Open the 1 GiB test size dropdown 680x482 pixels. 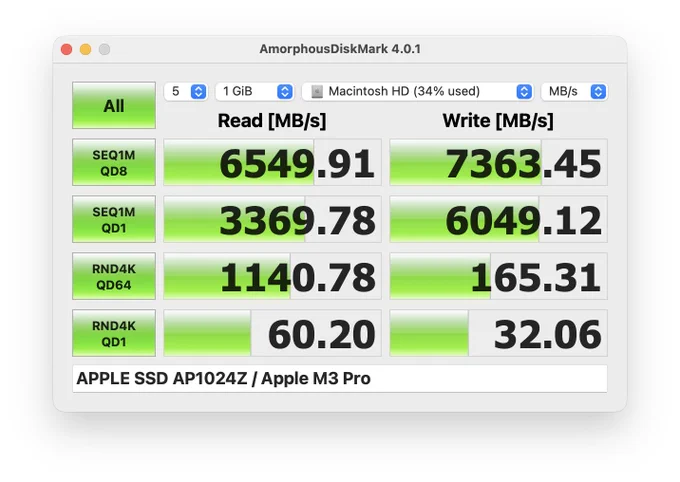pos(255,92)
